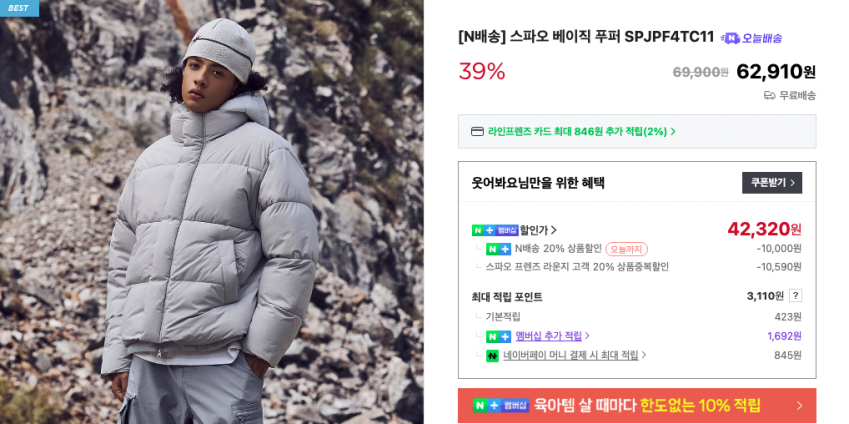Click the N+ badge before 멤버십 추가 적립
Screen dimensions: 849x424
[498, 336]
